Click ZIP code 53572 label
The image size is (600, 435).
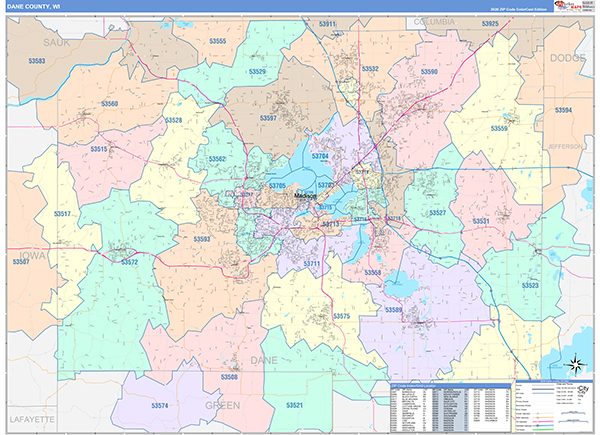[x=129, y=262]
